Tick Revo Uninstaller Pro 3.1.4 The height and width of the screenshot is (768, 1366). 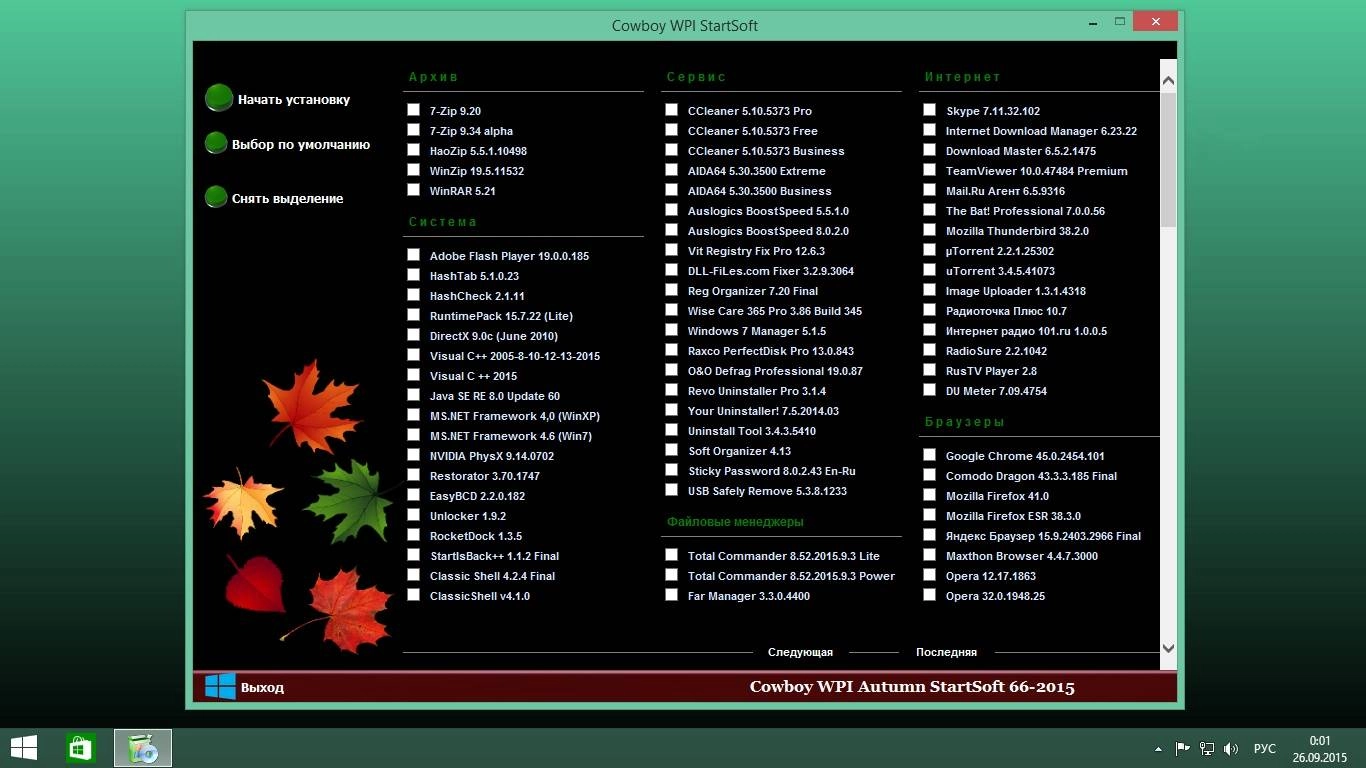point(672,390)
